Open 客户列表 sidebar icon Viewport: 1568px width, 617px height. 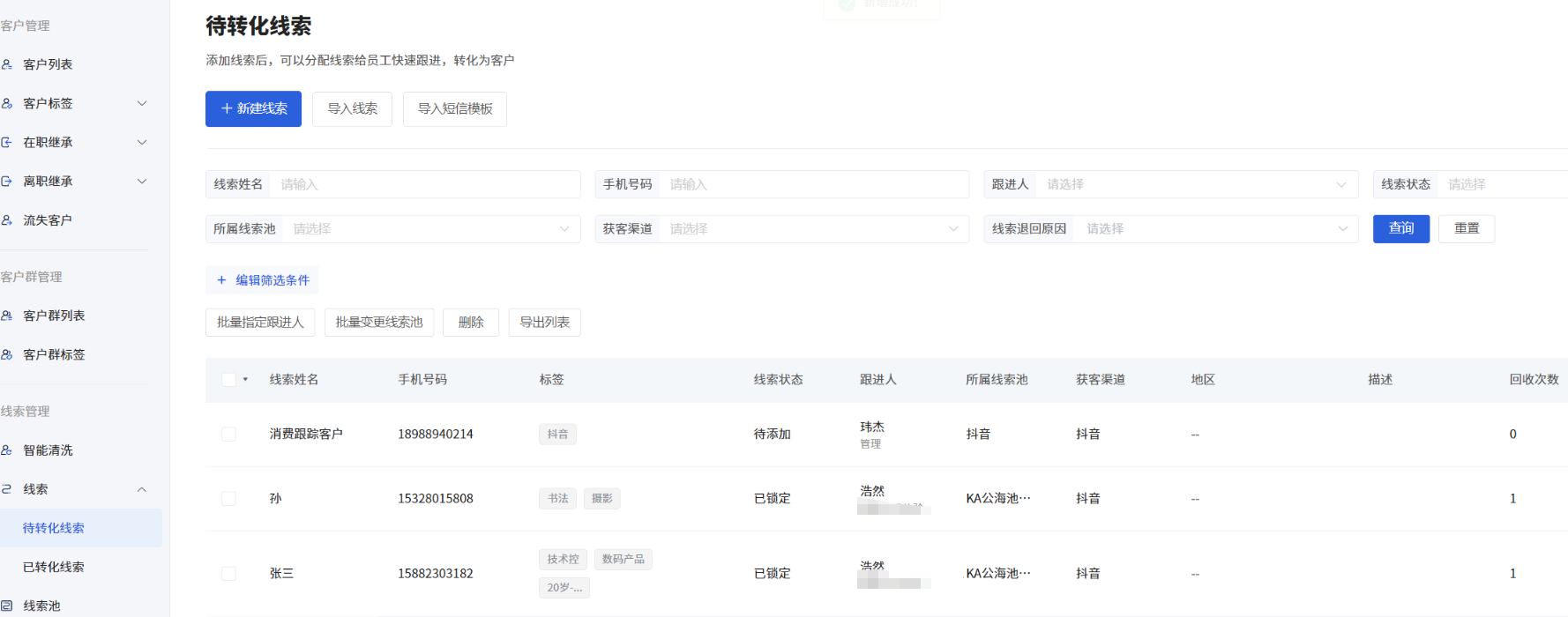click(6, 64)
